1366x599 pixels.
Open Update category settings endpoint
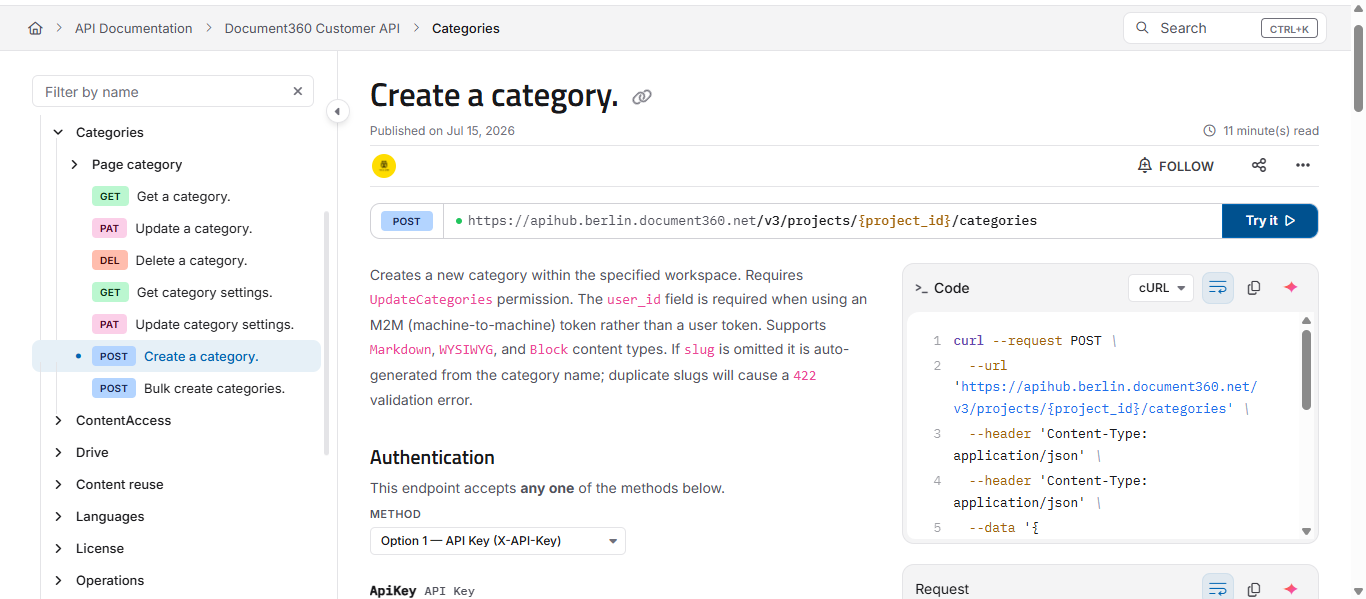coord(215,324)
